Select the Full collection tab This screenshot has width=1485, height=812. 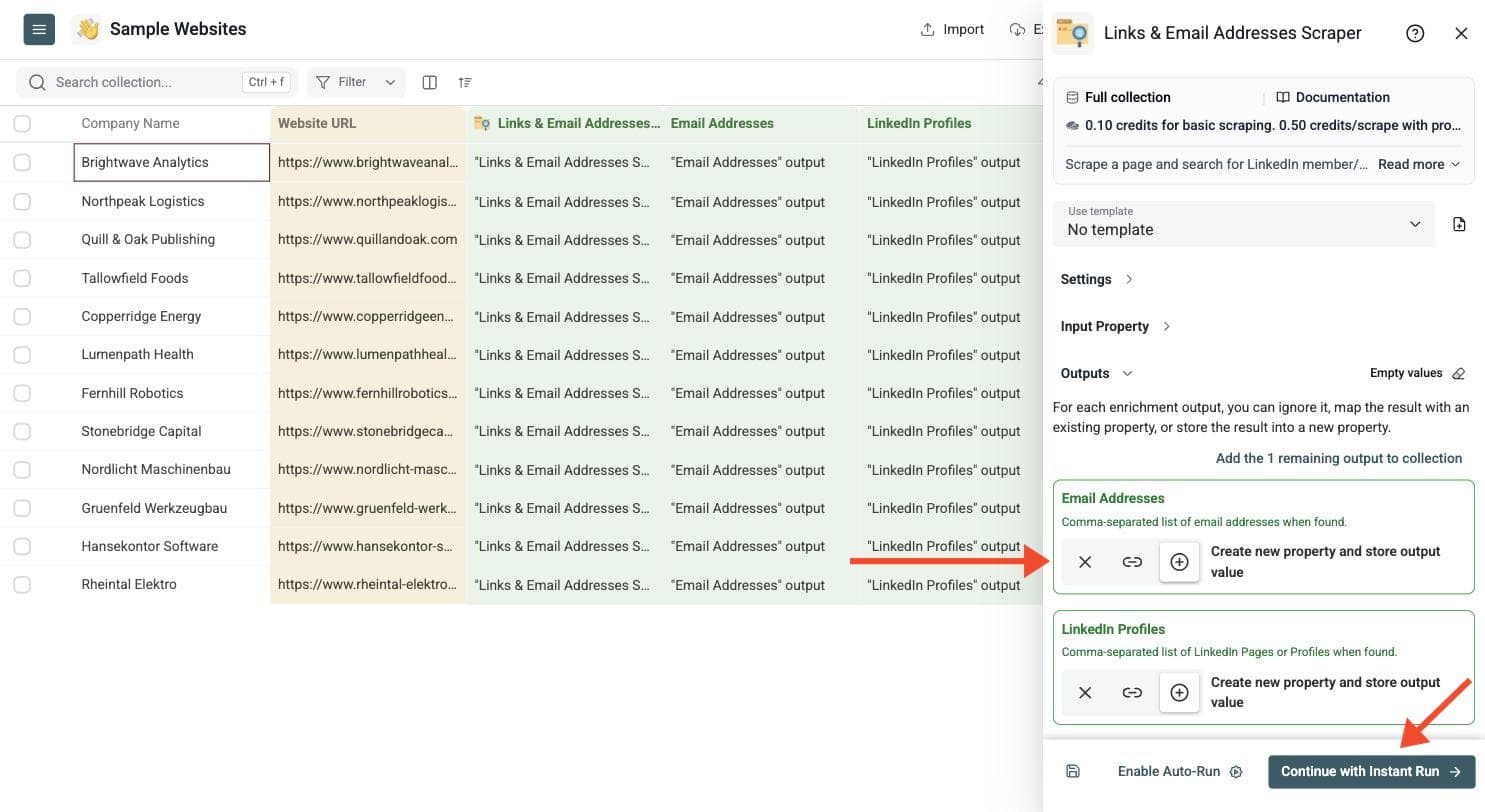pos(1117,97)
